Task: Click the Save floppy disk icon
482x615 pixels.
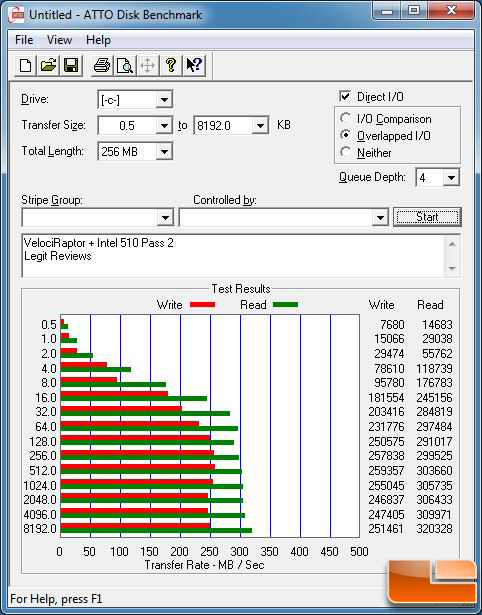Action: [71, 65]
